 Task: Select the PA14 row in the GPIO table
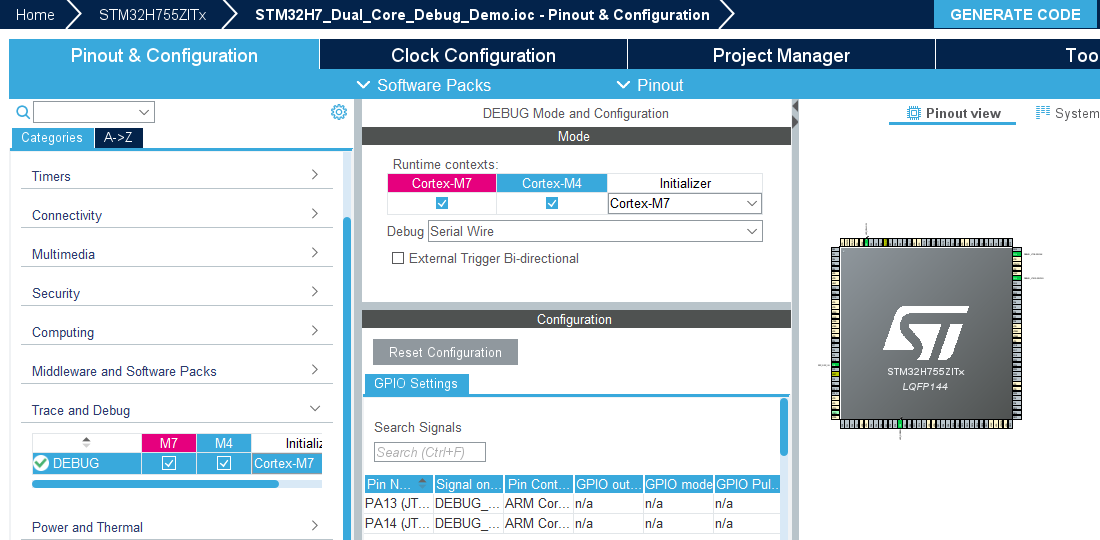pyautogui.click(x=572, y=523)
